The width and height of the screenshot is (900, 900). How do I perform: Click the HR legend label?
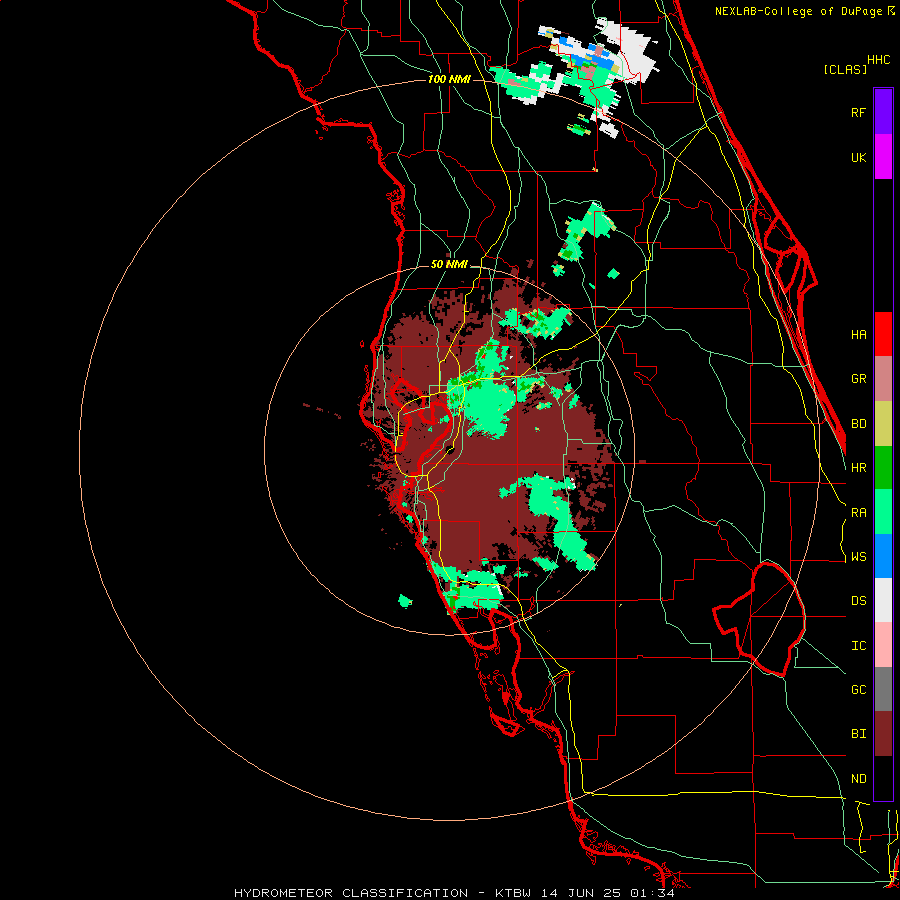858,468
